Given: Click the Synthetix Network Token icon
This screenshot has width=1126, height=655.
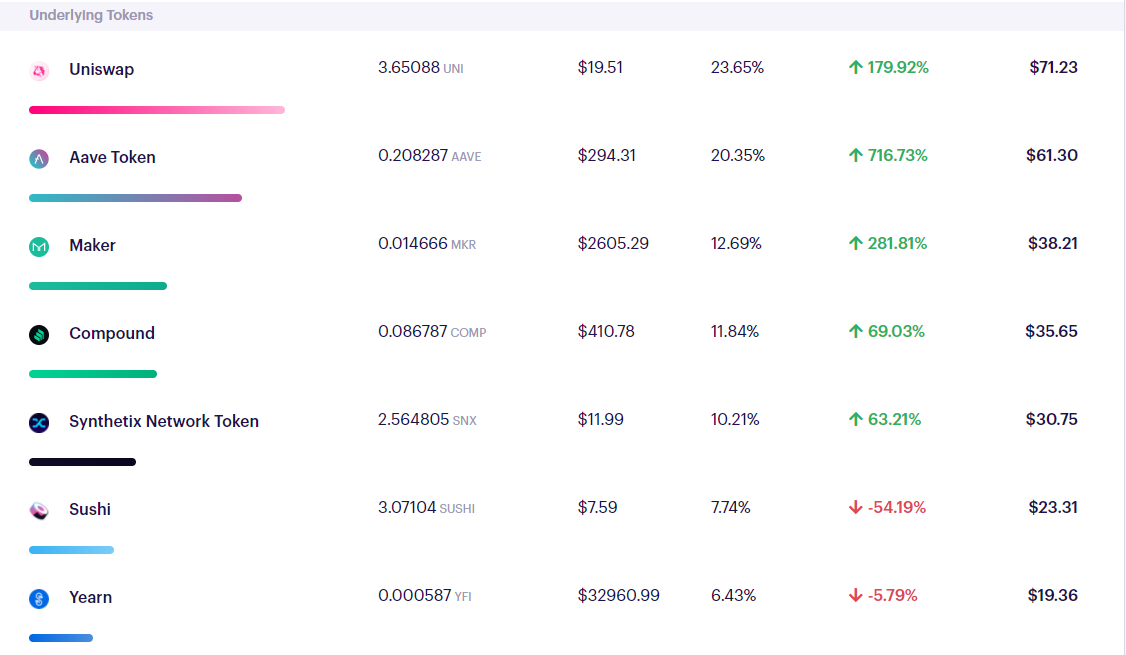Looking at the screenshot, I should 39,423.
